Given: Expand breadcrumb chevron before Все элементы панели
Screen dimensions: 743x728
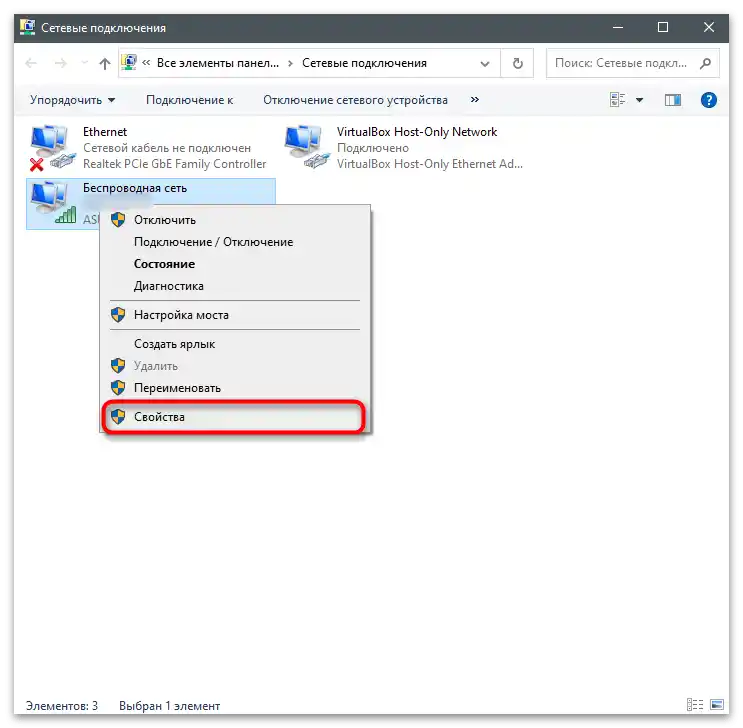Looking at the screenshot, I should [x=146, y=63].
